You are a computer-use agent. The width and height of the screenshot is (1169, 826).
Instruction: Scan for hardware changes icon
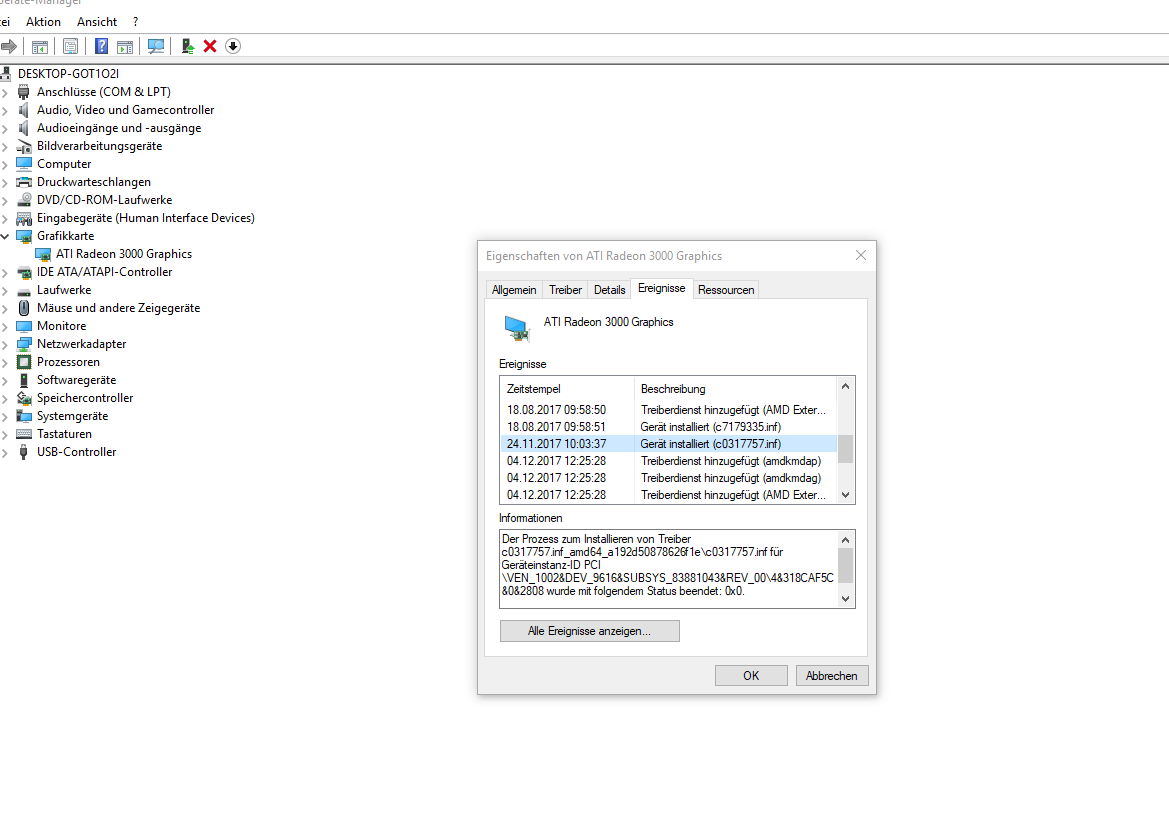pos(156,46)
